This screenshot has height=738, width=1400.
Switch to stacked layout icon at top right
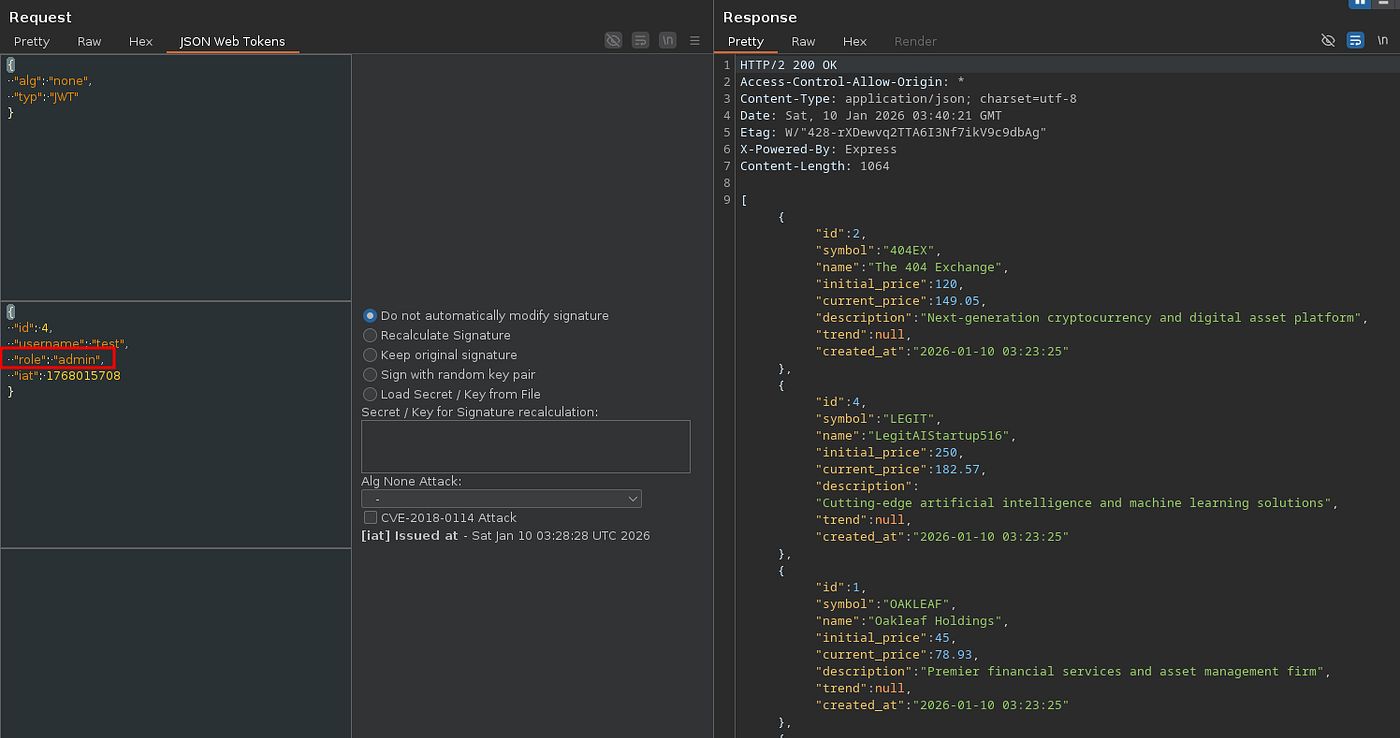[1384, 3]
